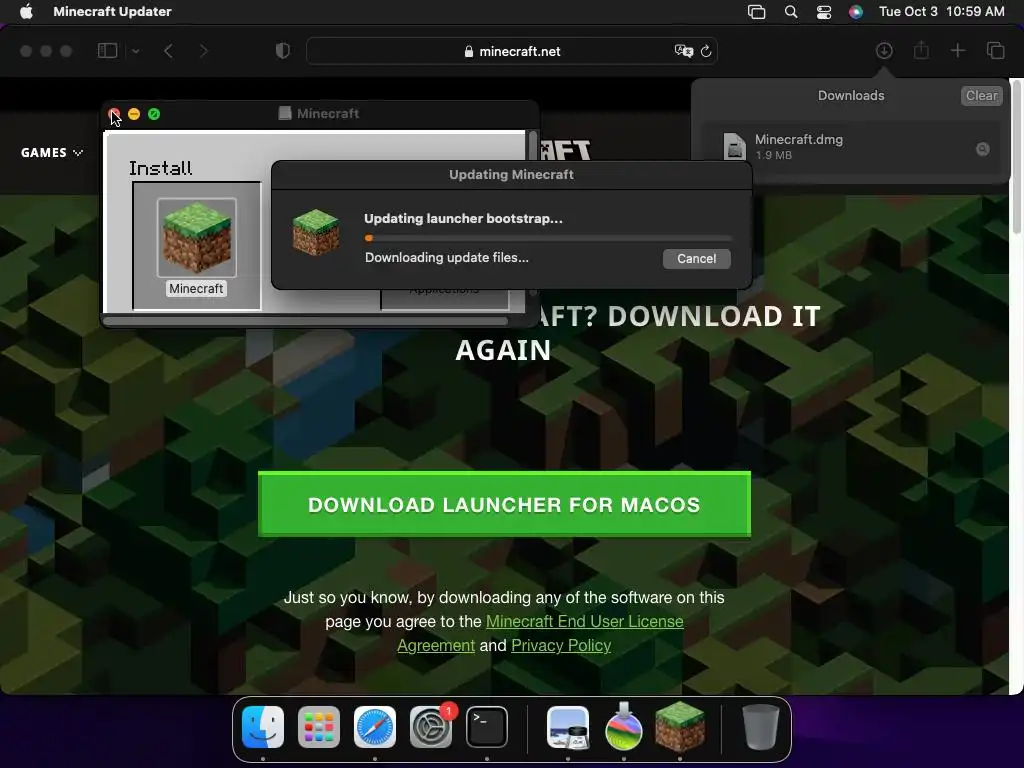Open Preview from the Dock
Viewport: 1024px width, 768px height.
click(x=568, y=727)
